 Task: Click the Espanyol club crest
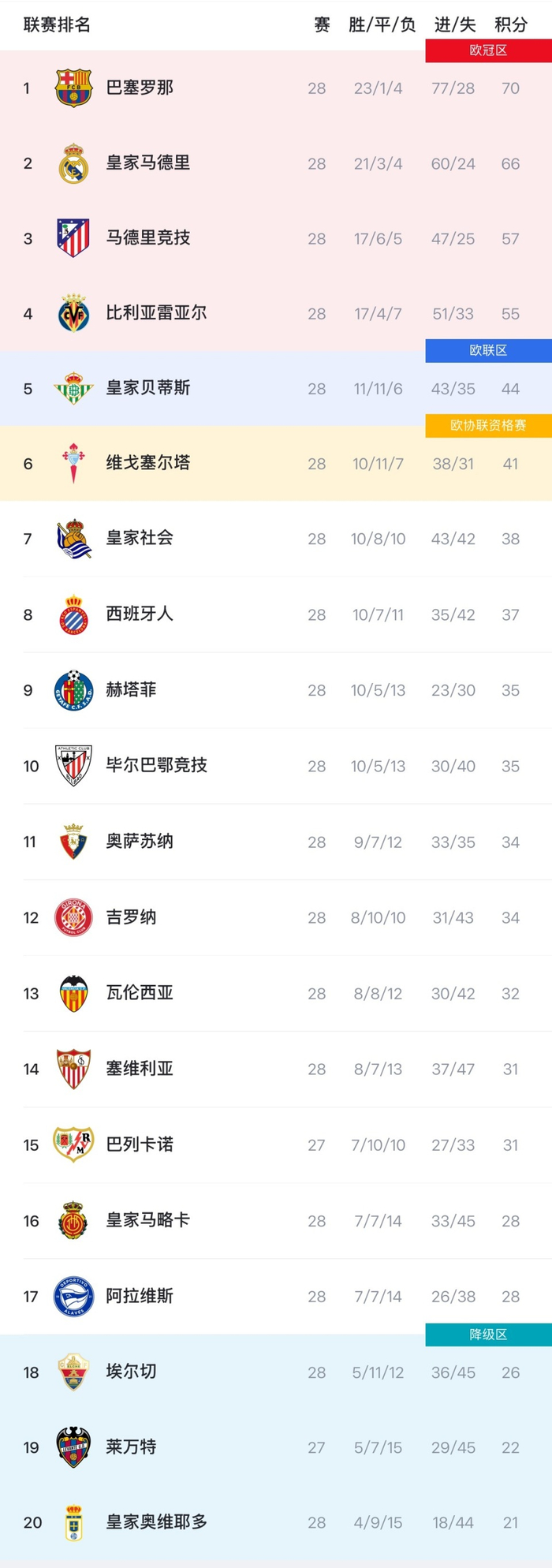click(73, 614)
